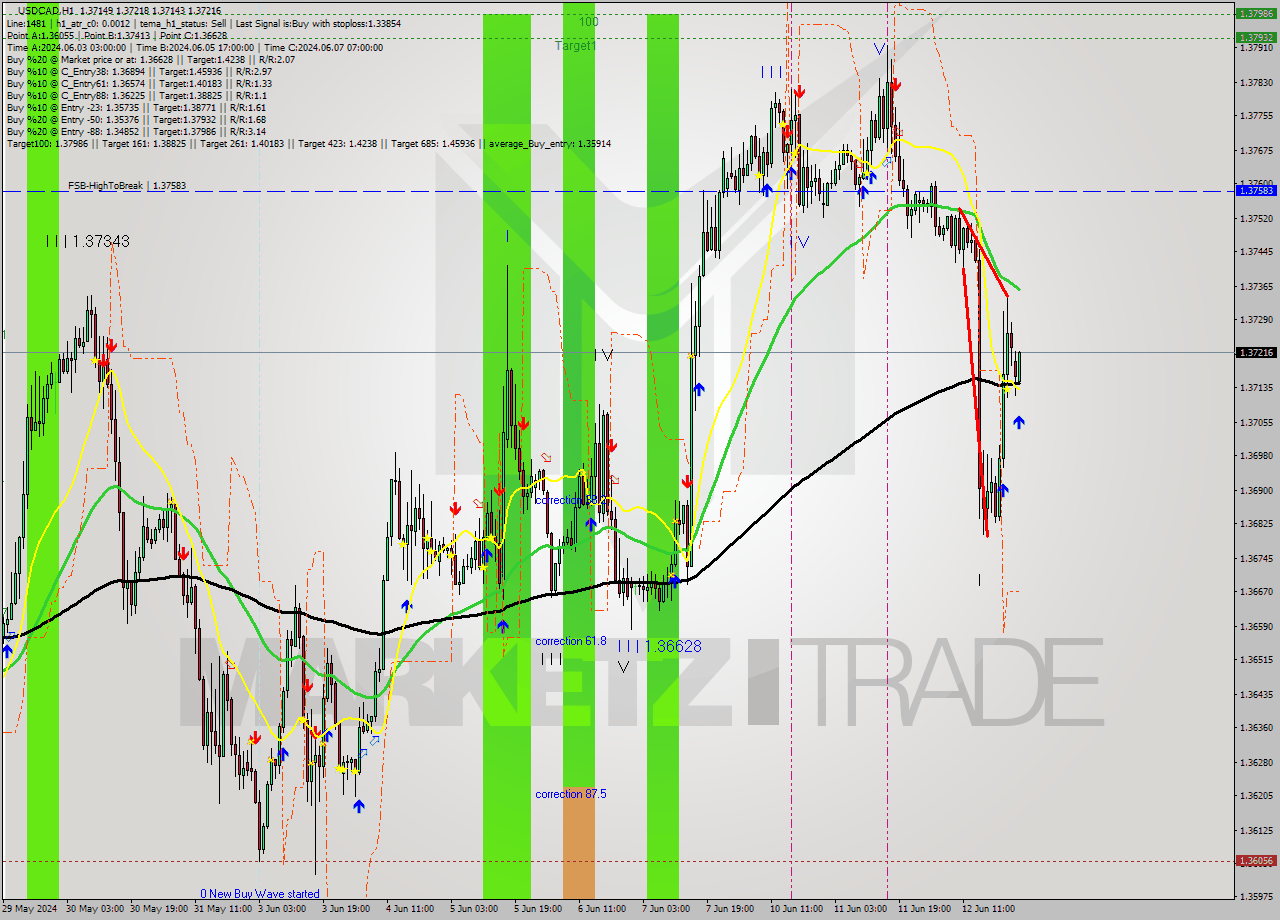Click price axis value 1.36670
This screenshot has width=1280, height=920.
(1256, 592)
